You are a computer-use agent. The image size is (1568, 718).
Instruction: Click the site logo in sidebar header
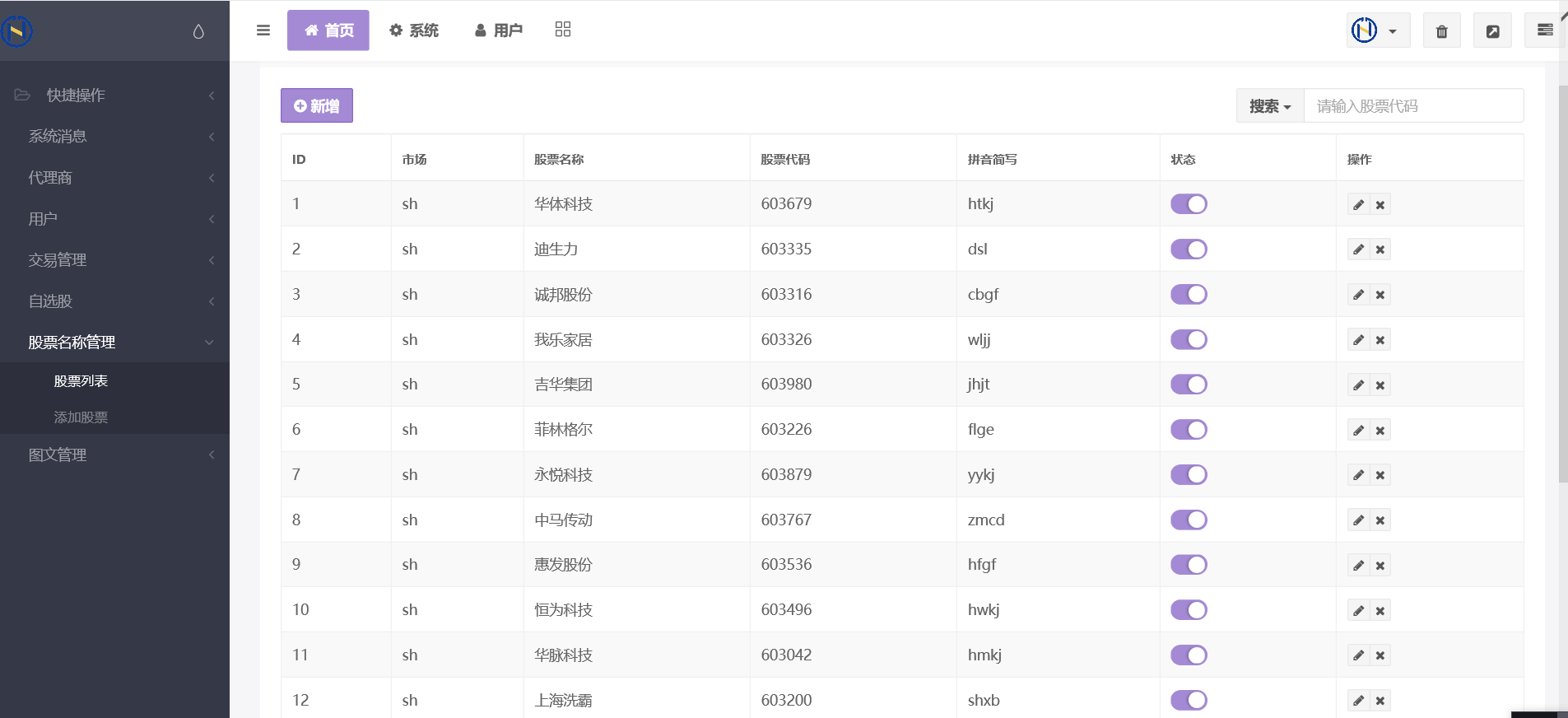(x=16, y=32)
